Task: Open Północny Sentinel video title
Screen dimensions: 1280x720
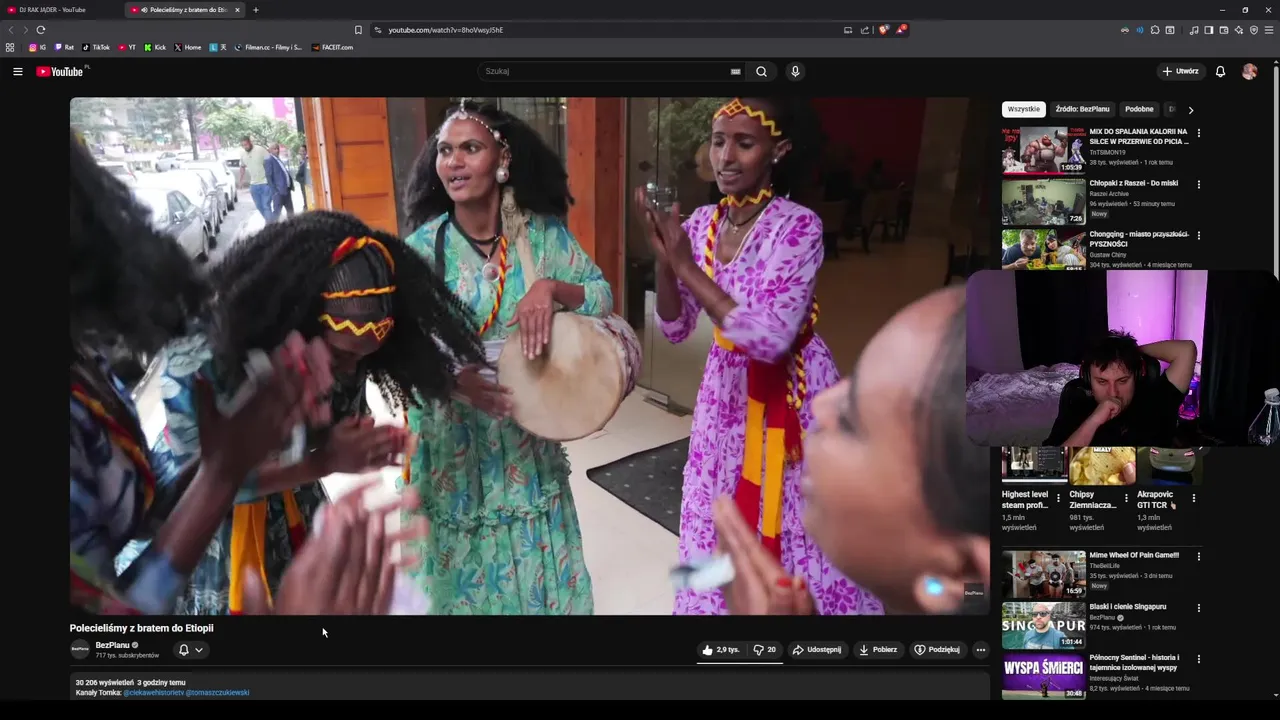Action: [x=1135, y=662]
